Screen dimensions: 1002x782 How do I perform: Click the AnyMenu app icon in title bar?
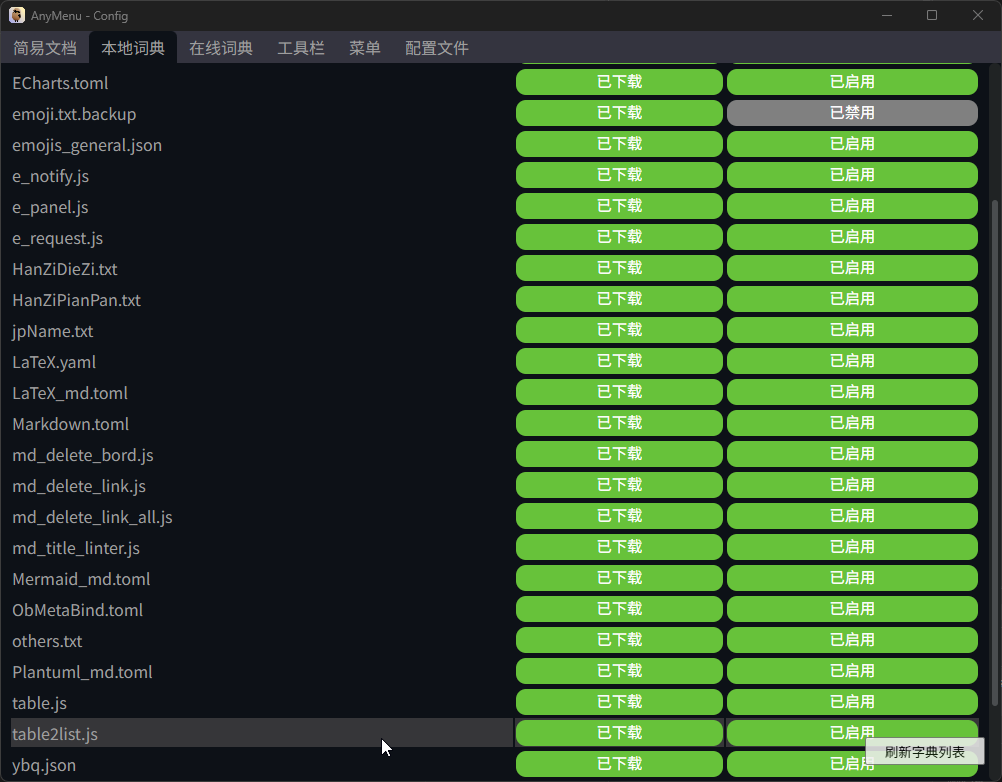click(x=17, y=15)
